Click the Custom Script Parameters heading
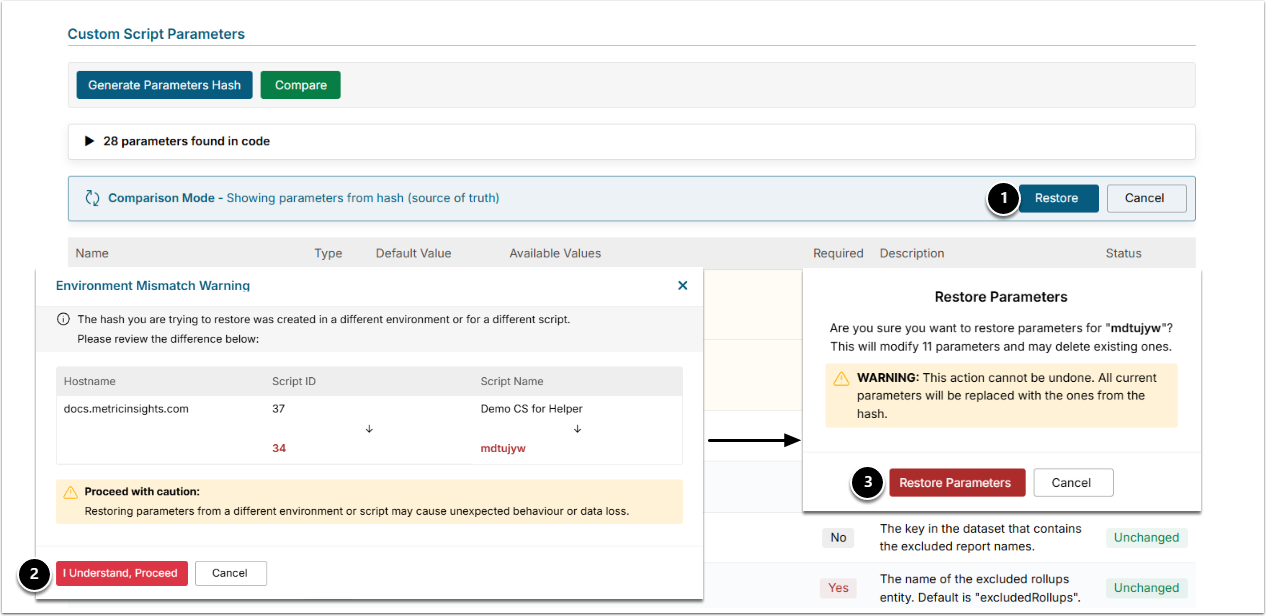The height and width of the screenshot is (616, 1266). [x=156, y=34]
